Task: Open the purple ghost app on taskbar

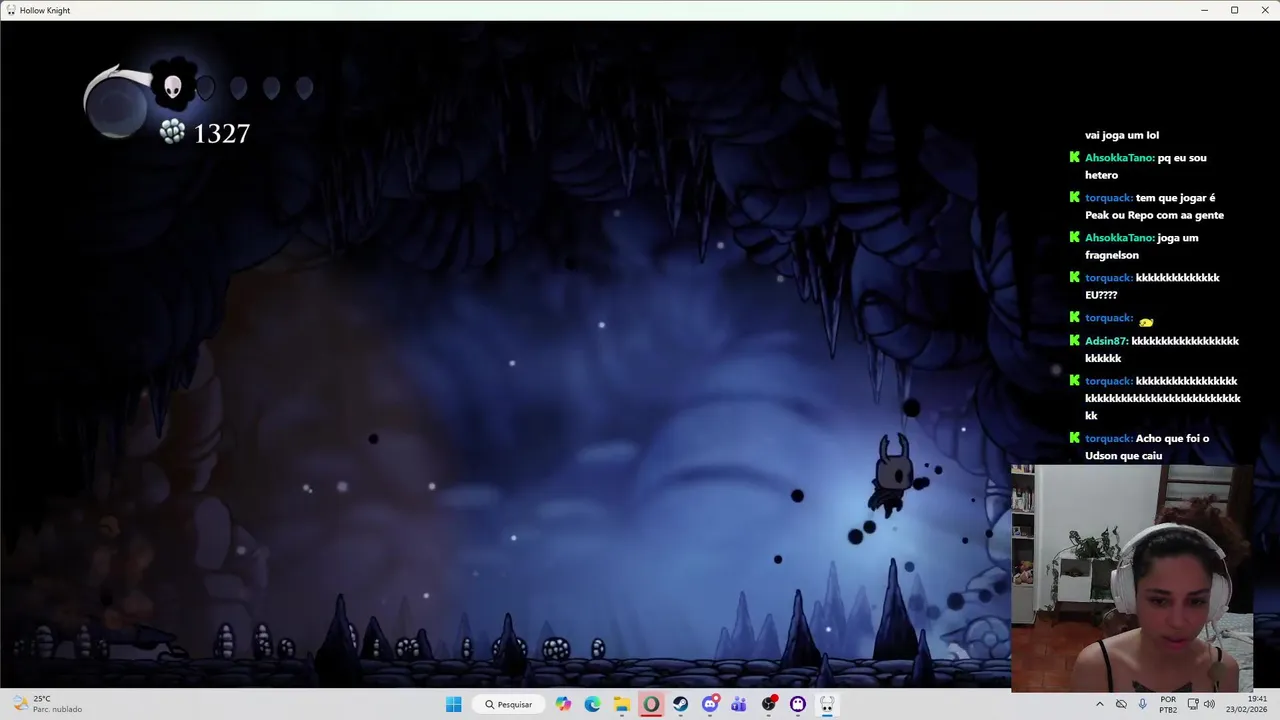Action: click(x=798, y=704)
